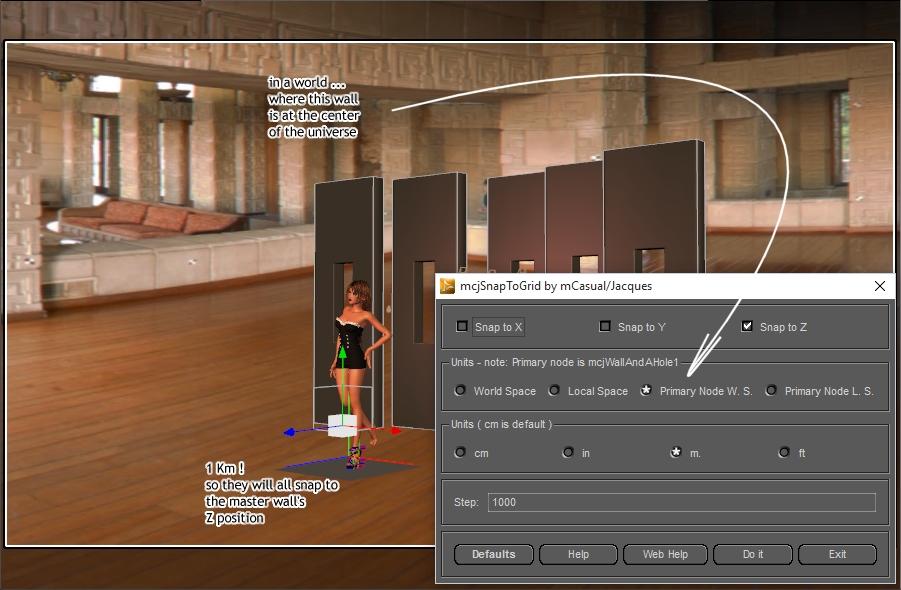This screenshot has width=901, height=590.
Task: Set units to meters (m.)
Action: click(676, 452)
